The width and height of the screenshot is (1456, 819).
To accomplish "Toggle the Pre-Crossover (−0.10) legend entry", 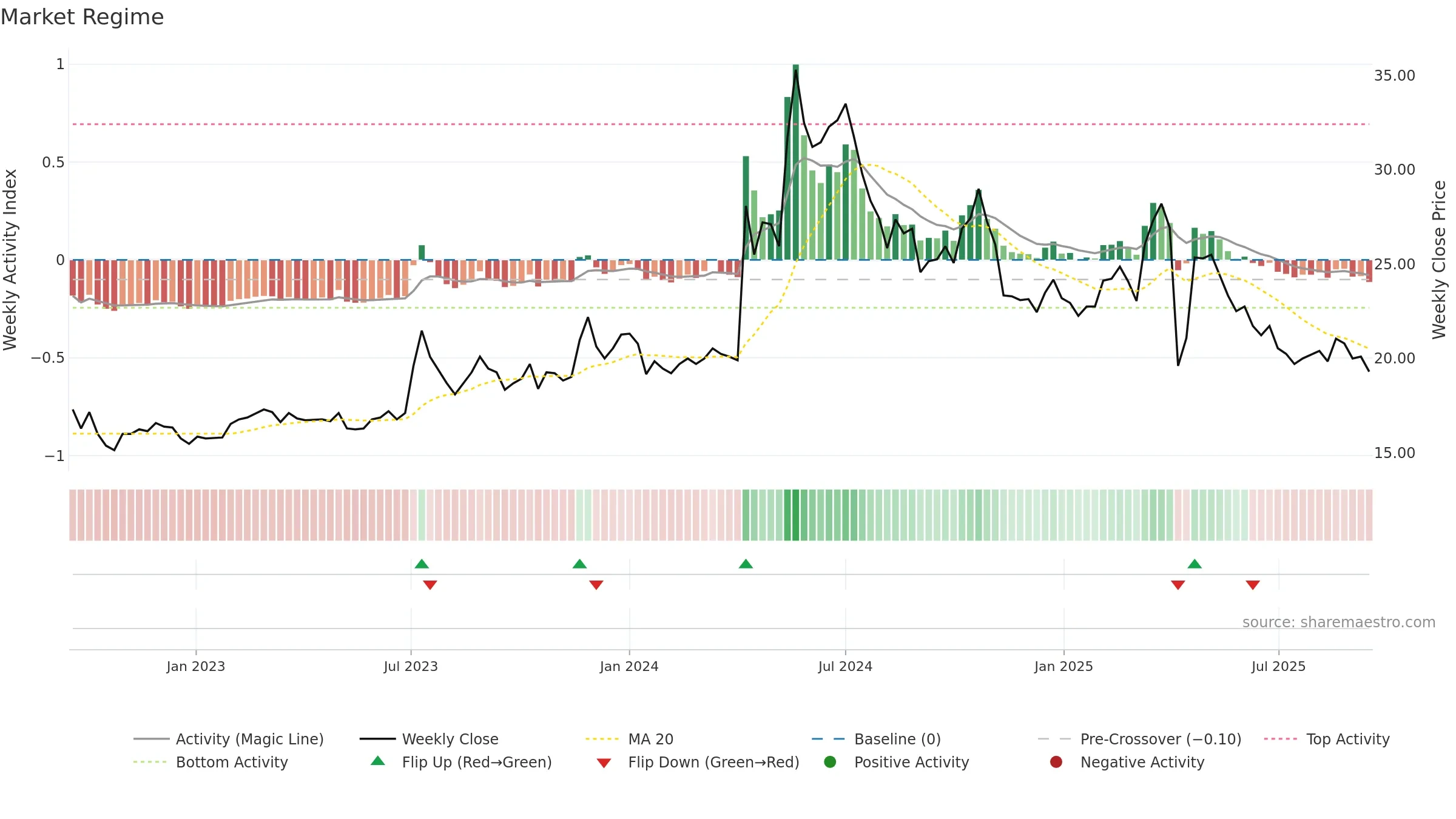I will [x=1139, y=739].
